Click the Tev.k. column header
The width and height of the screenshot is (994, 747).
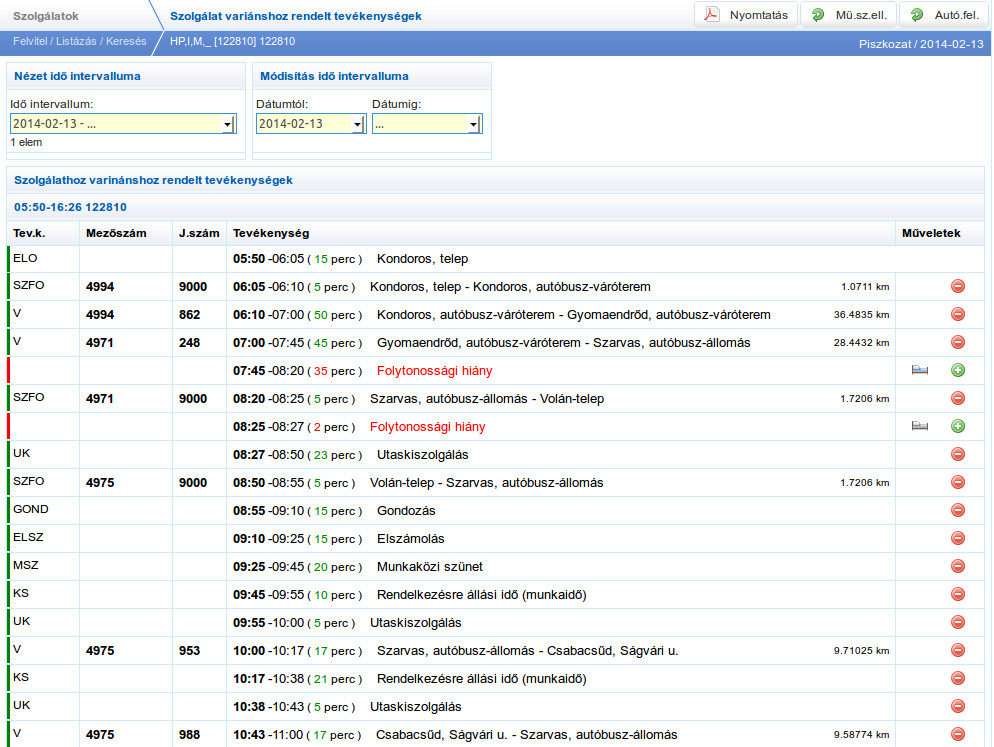point(29,233)
